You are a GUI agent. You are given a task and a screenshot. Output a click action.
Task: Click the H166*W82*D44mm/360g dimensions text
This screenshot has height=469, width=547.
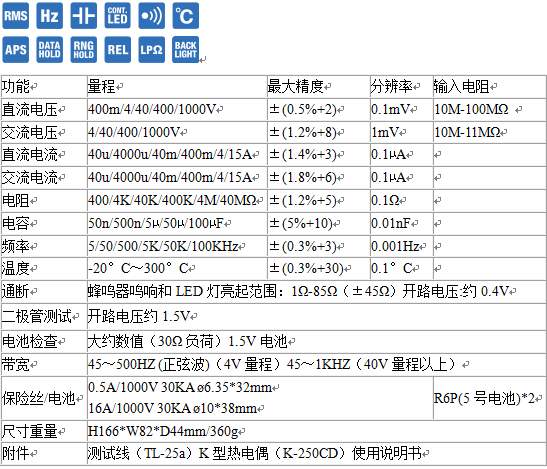(x=163, y=431)
